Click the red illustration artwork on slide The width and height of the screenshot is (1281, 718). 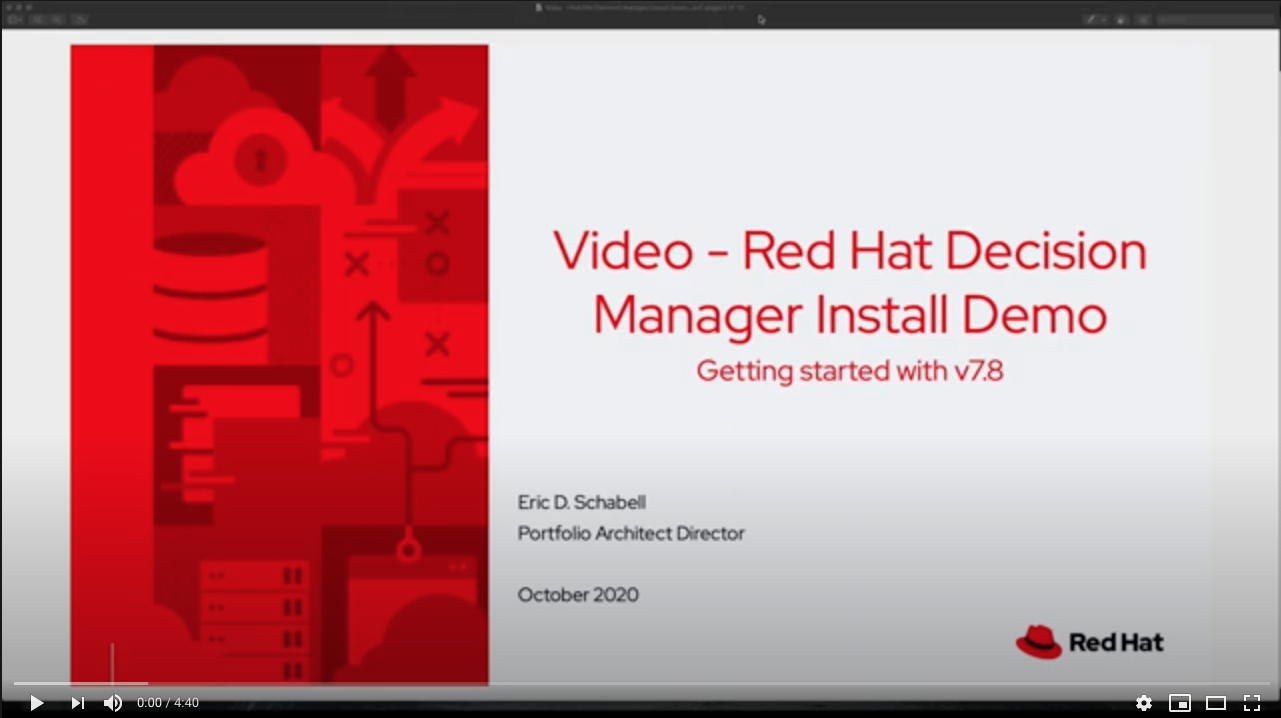coord(279,364)
